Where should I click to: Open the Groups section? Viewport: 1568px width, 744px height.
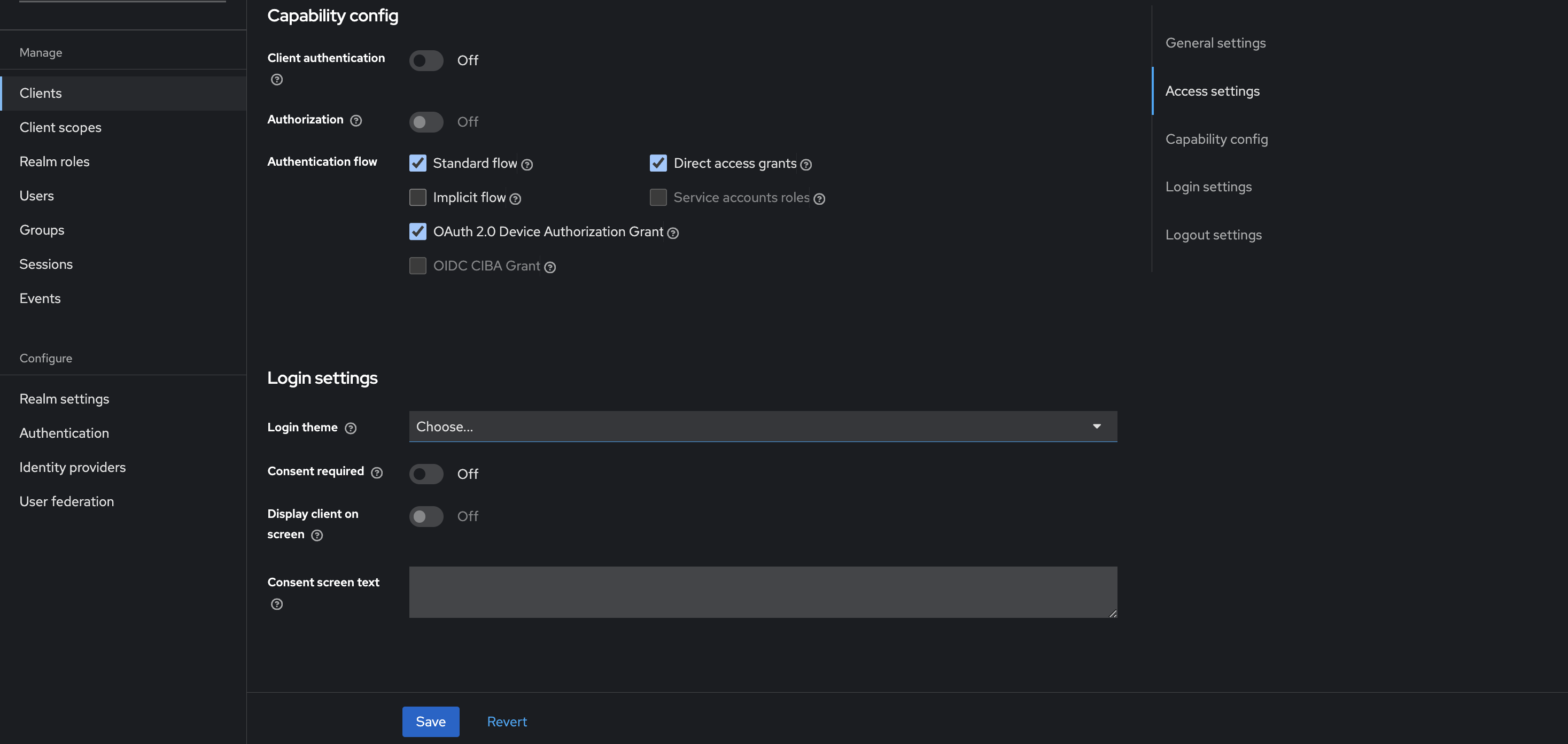point(123,229)
